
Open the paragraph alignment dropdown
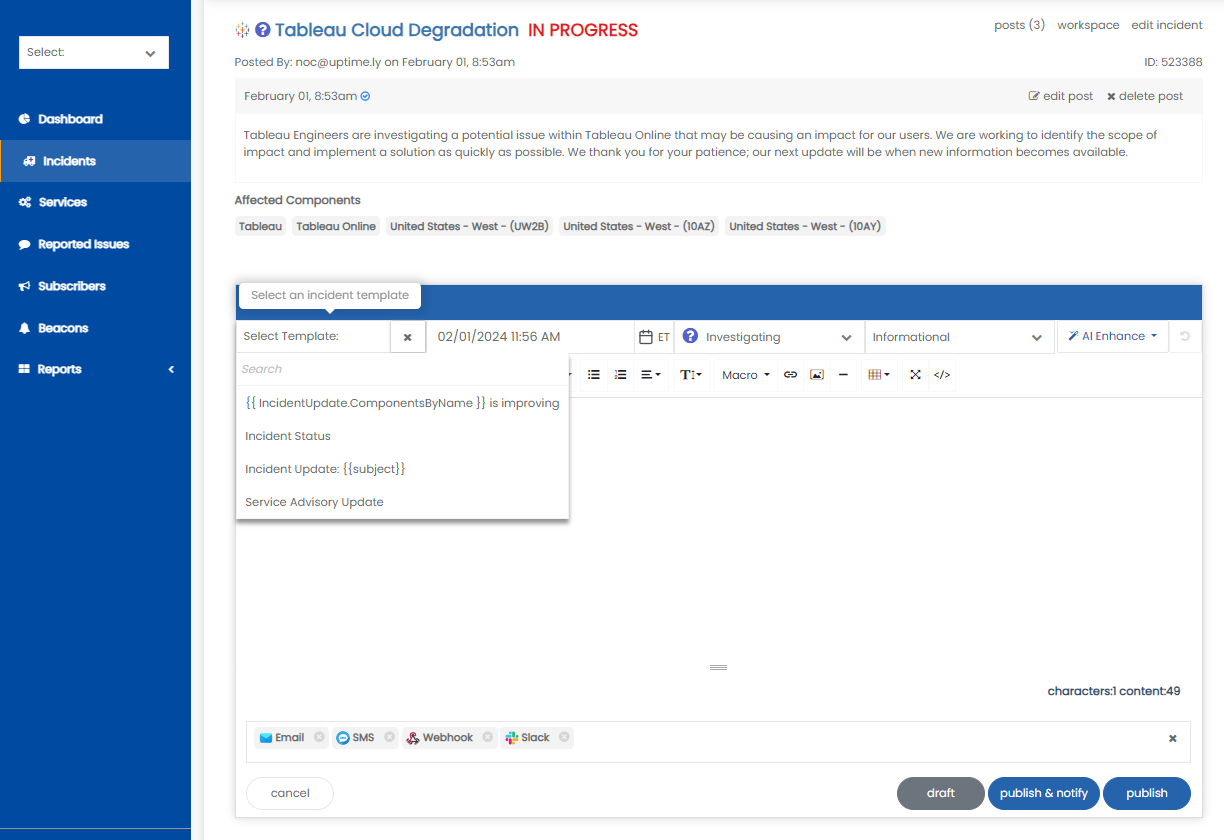click(x=650, y=375)
